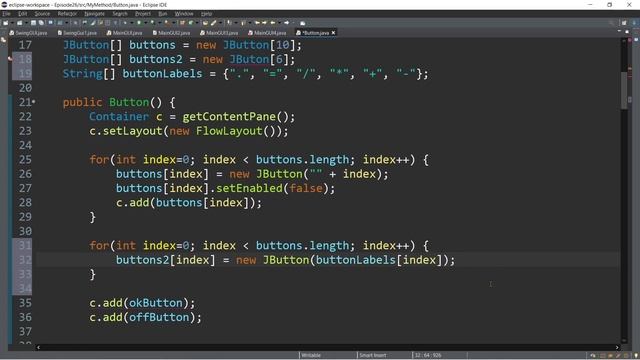Viewport: 640px width, 360px height.
Task: Open the Refactor menu
Action: (67, 13)
